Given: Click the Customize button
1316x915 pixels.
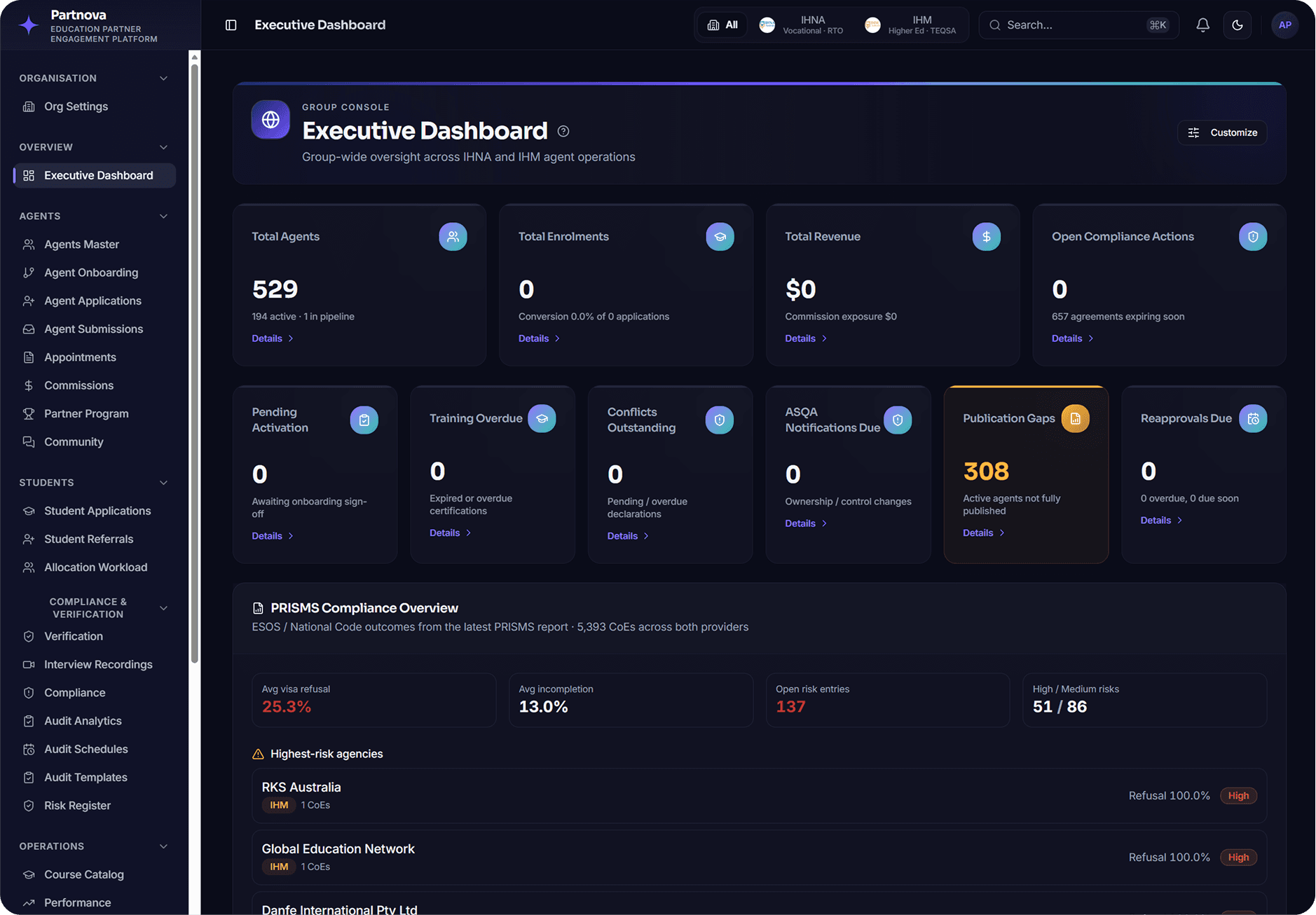Looking at the screenshot, I should pos(1223,132).
